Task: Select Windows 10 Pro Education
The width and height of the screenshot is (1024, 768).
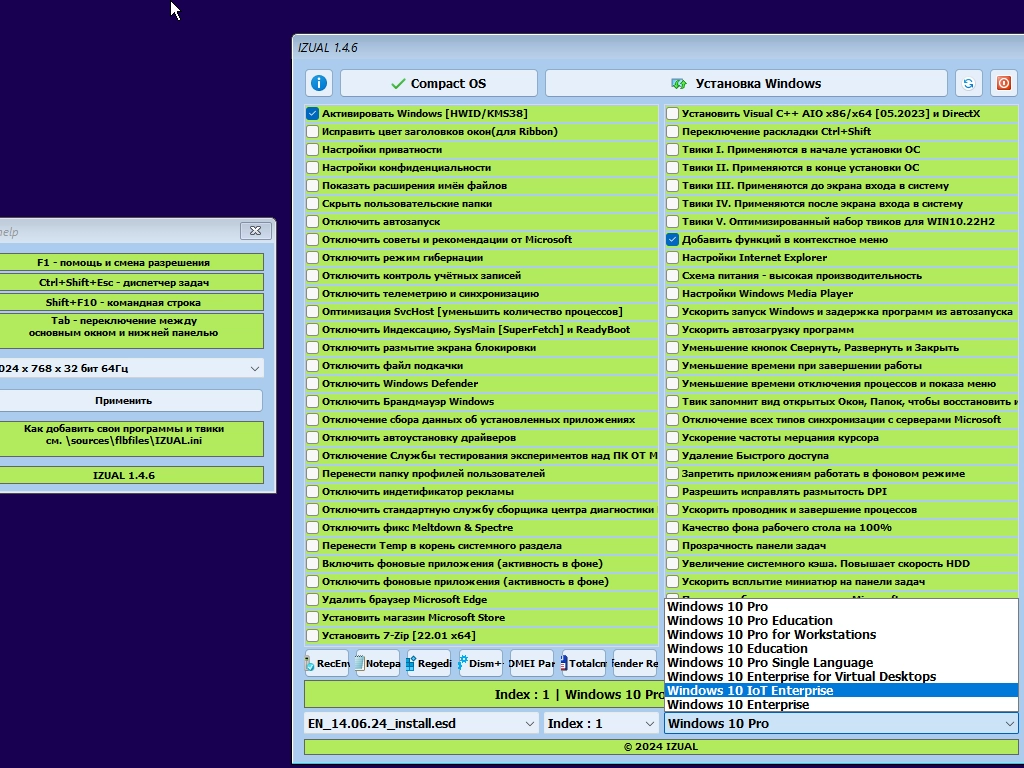Action: (841, 620)
